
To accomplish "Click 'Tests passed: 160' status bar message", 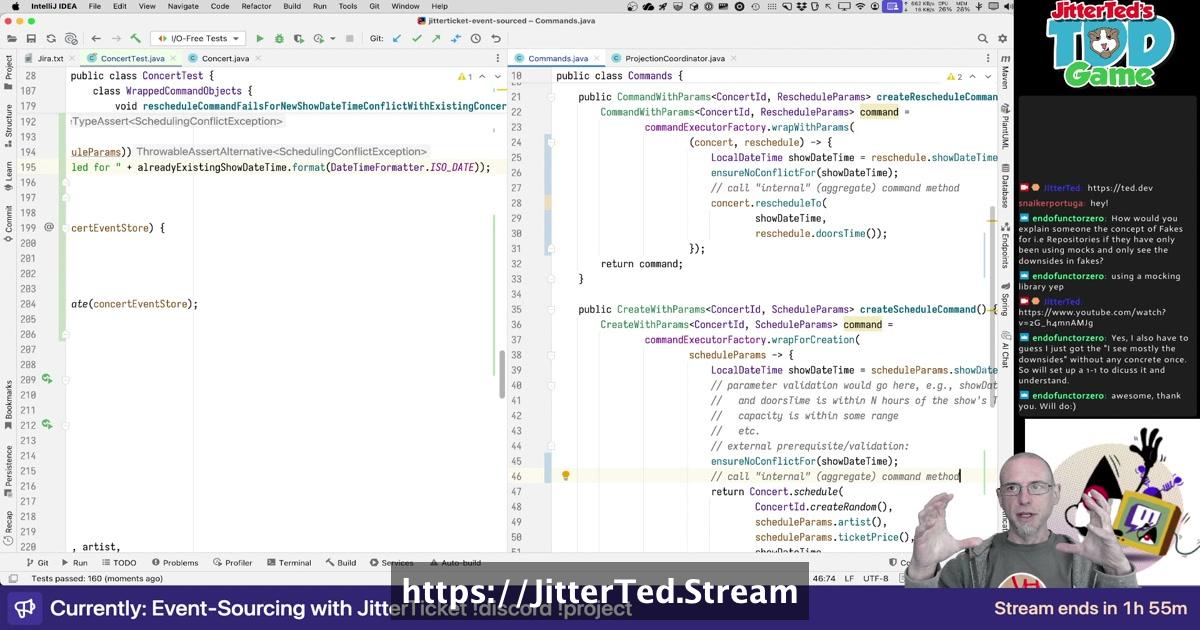I will click(x=97, y=578).
